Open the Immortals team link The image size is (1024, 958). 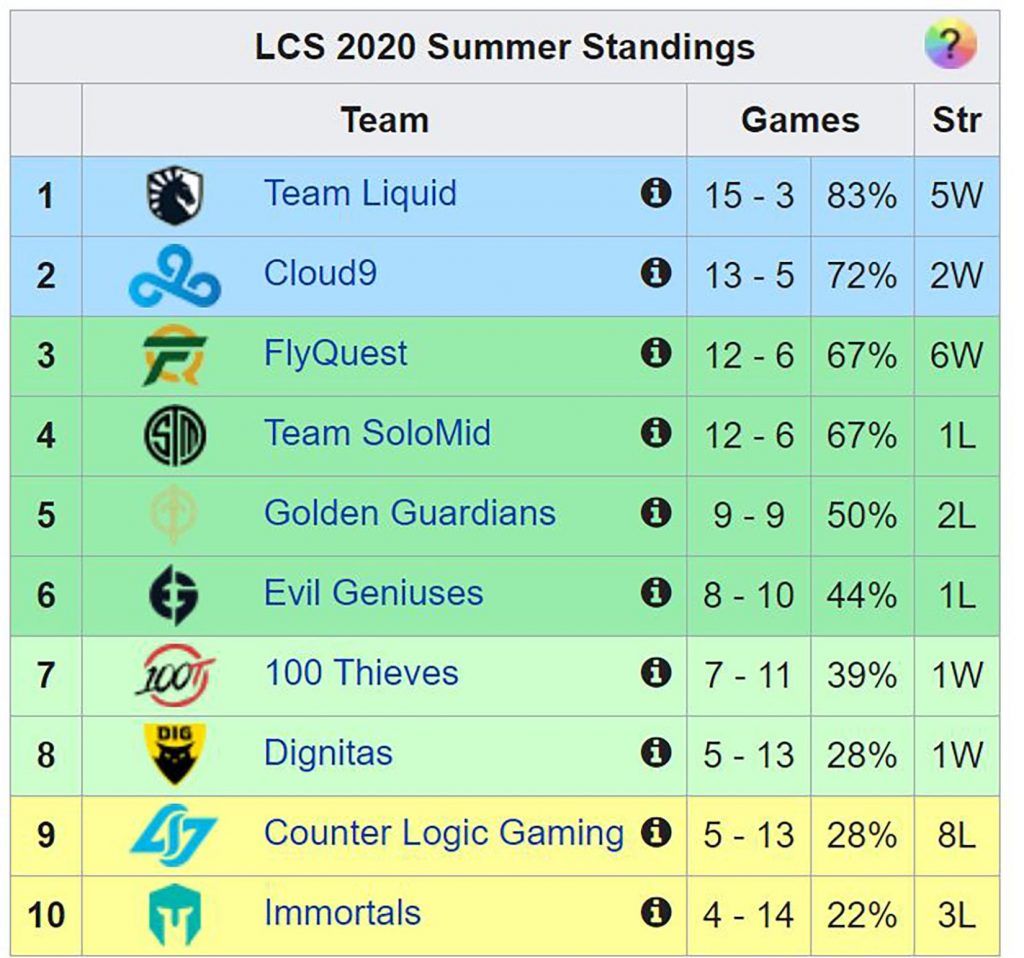pos(342,913)
